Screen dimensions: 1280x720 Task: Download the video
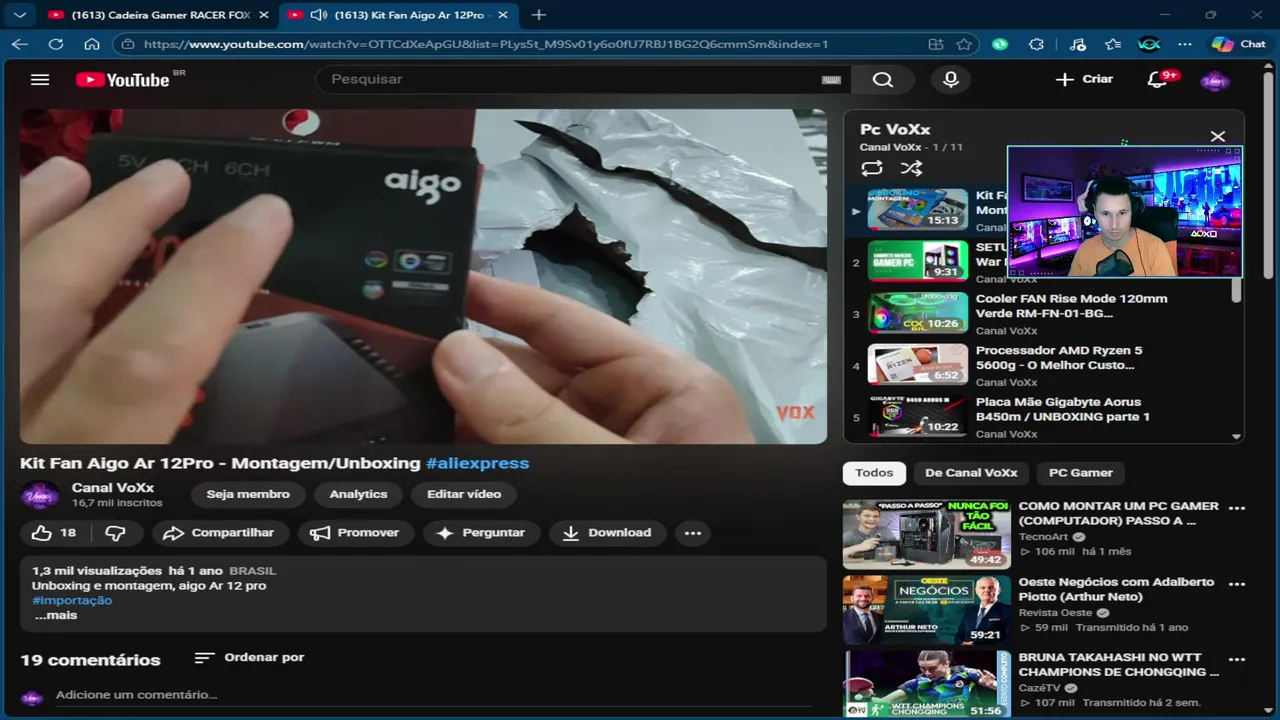click(607, 533)
